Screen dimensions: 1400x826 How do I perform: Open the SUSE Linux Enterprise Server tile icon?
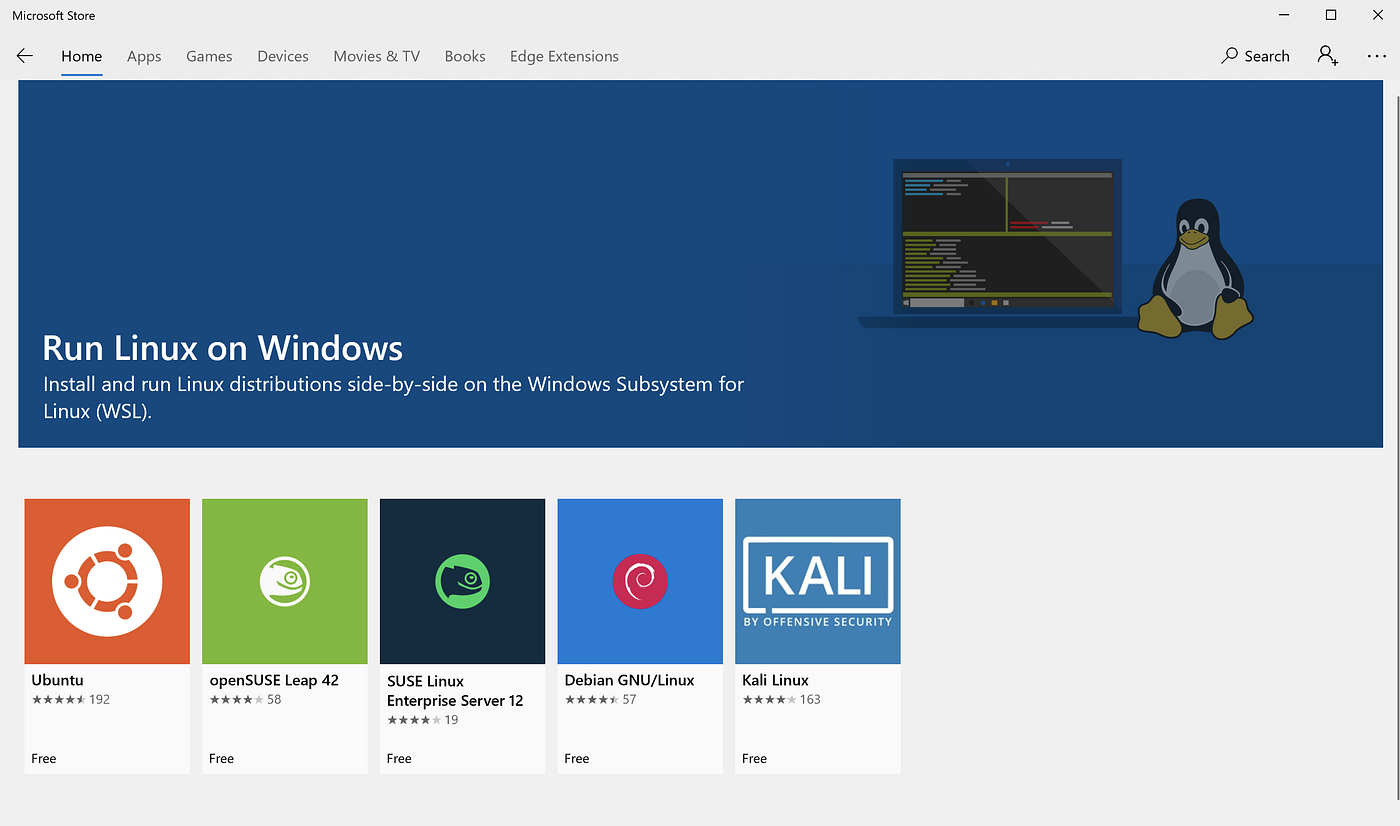pos(462,581)
